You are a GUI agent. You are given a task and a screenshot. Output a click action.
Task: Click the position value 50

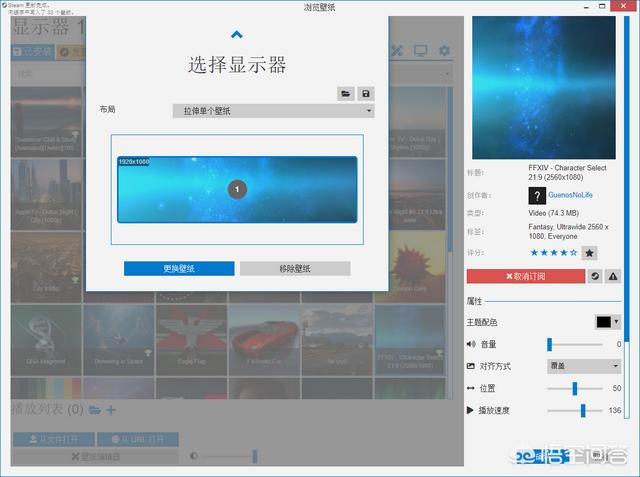[x=617, y=388]
